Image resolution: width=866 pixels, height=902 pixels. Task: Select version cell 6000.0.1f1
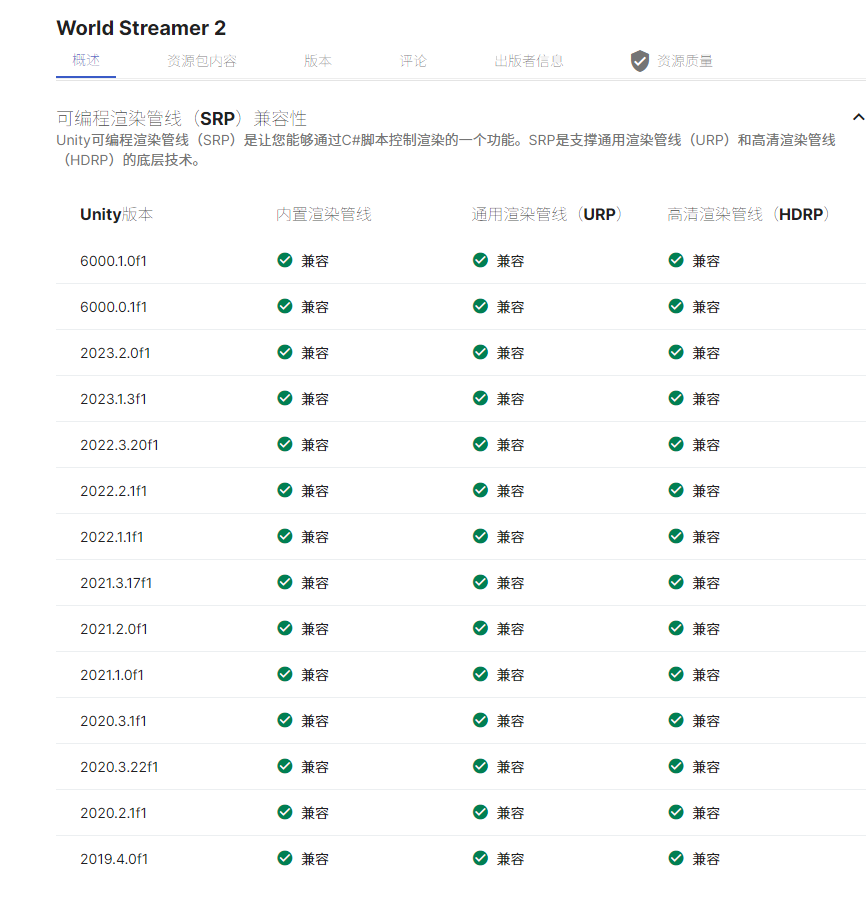(x=113, y=307)
